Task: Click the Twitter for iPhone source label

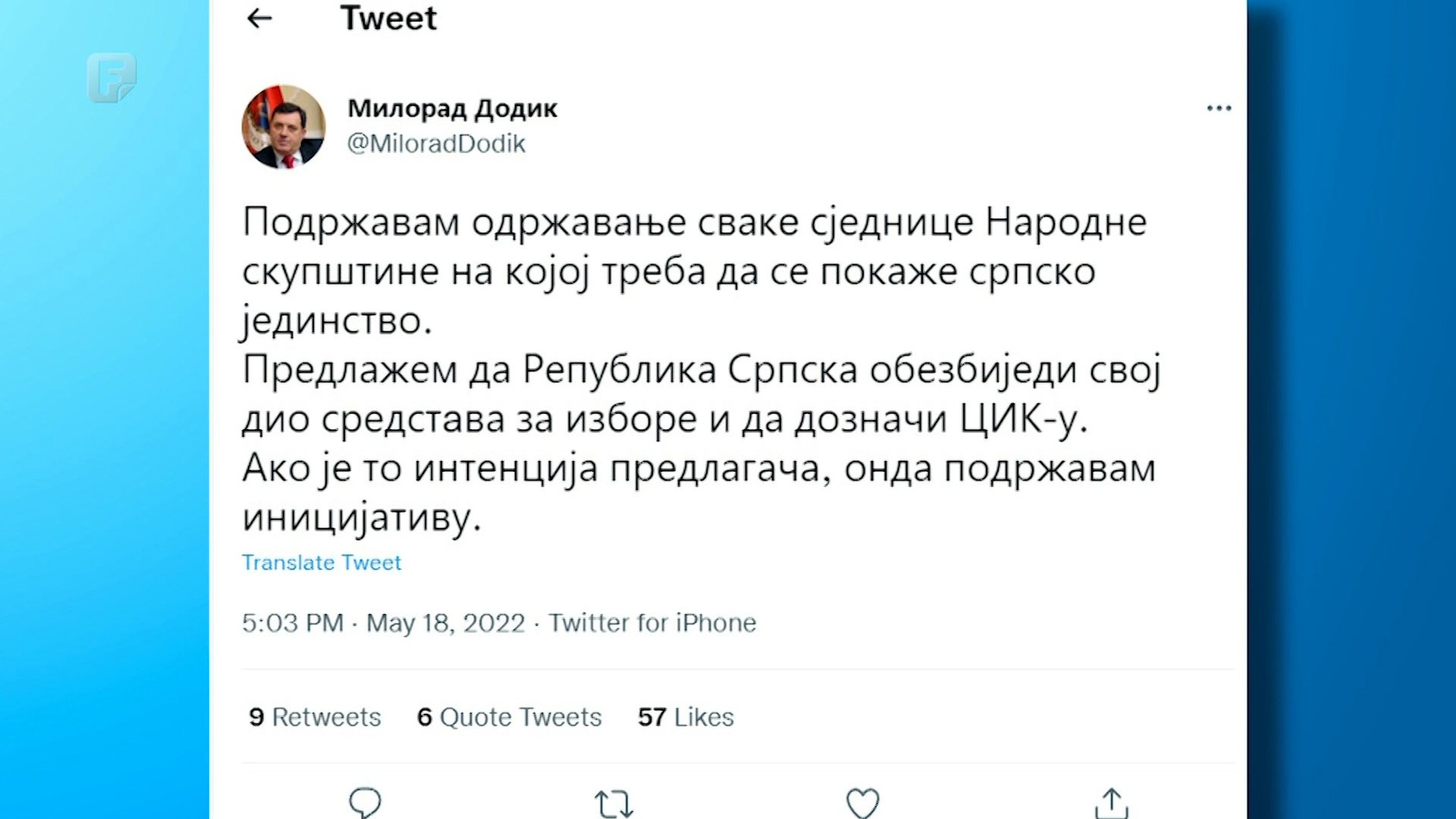Action: click(x=652, y=623)
